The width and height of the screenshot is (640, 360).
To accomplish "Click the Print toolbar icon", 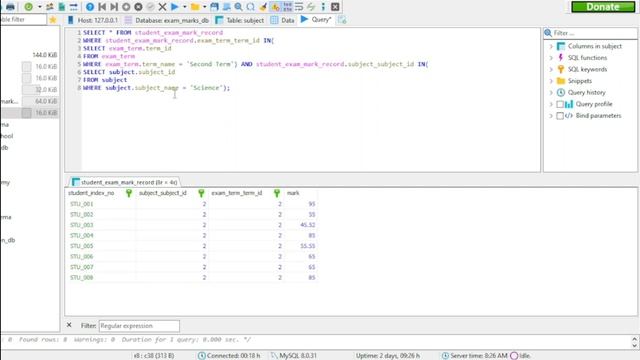I will [x=10, y=7].
